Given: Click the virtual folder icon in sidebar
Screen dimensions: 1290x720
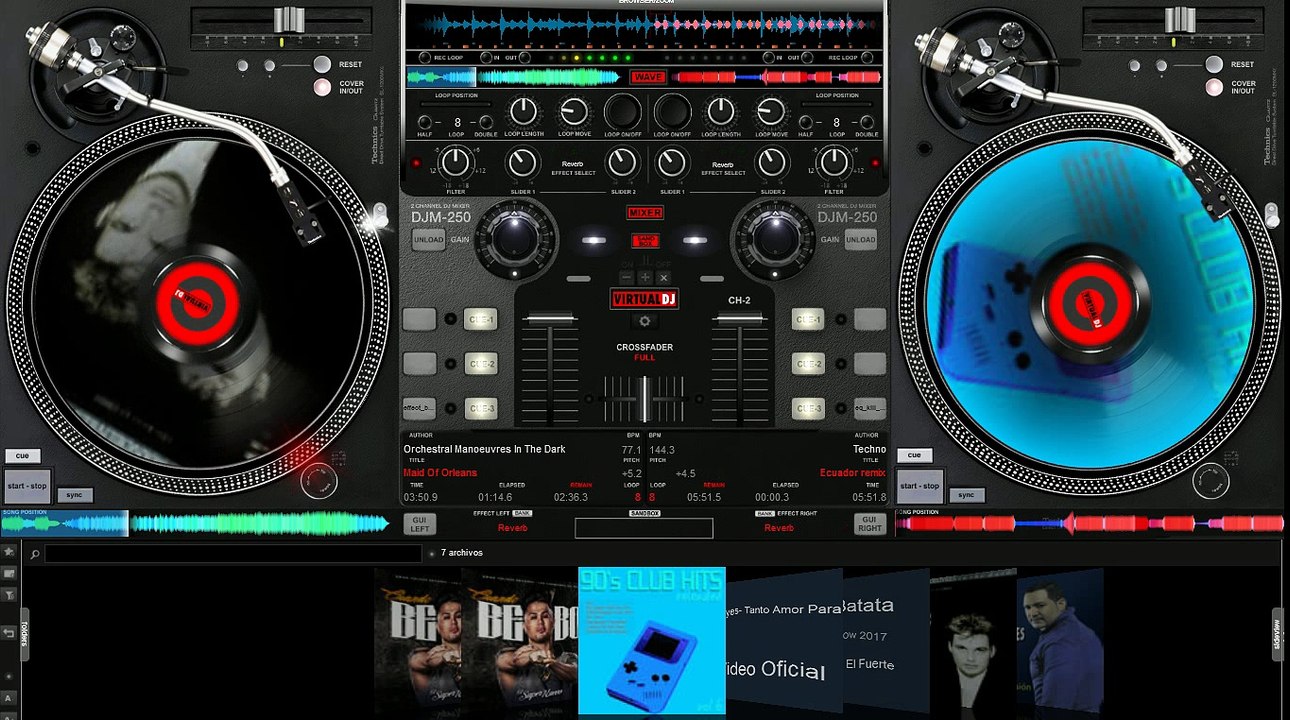Looking at the screenshot, I should pos(9,573).
